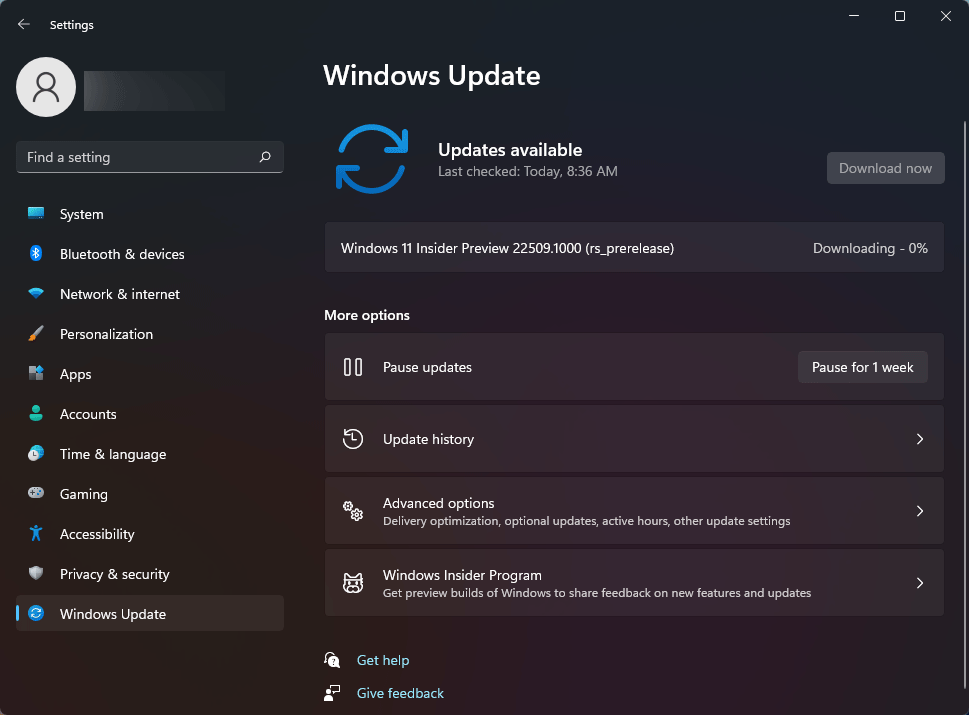Click the Download now button
This screenshot has width=969, height=715.
(x=886, y=168)
